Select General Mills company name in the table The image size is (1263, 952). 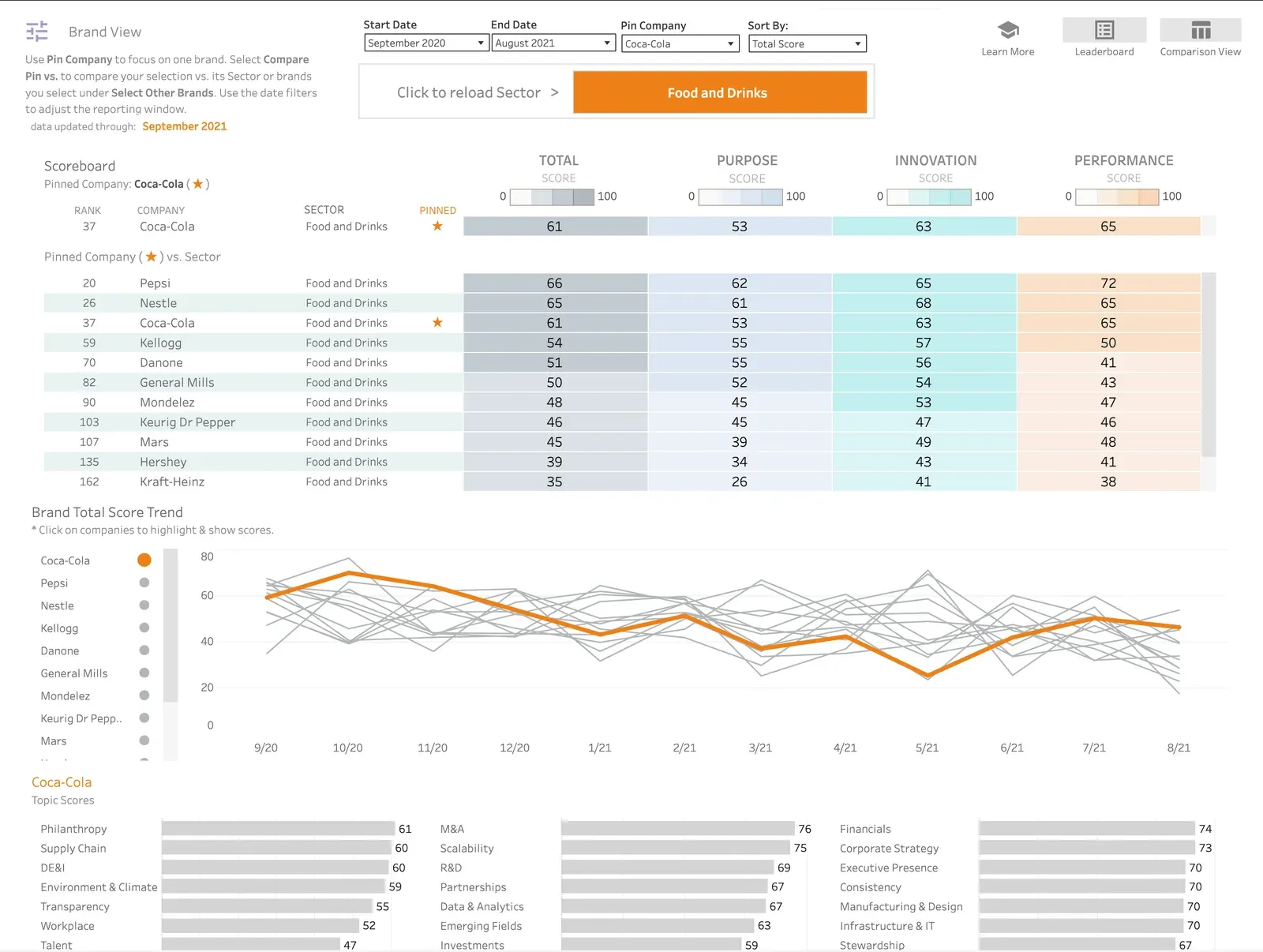(177, 382)
